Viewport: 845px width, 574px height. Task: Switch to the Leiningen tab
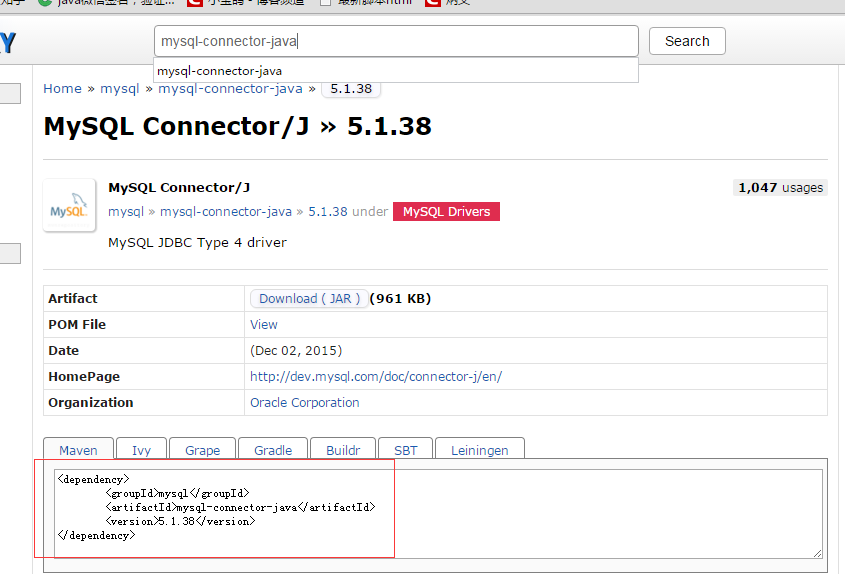[480, 450]
